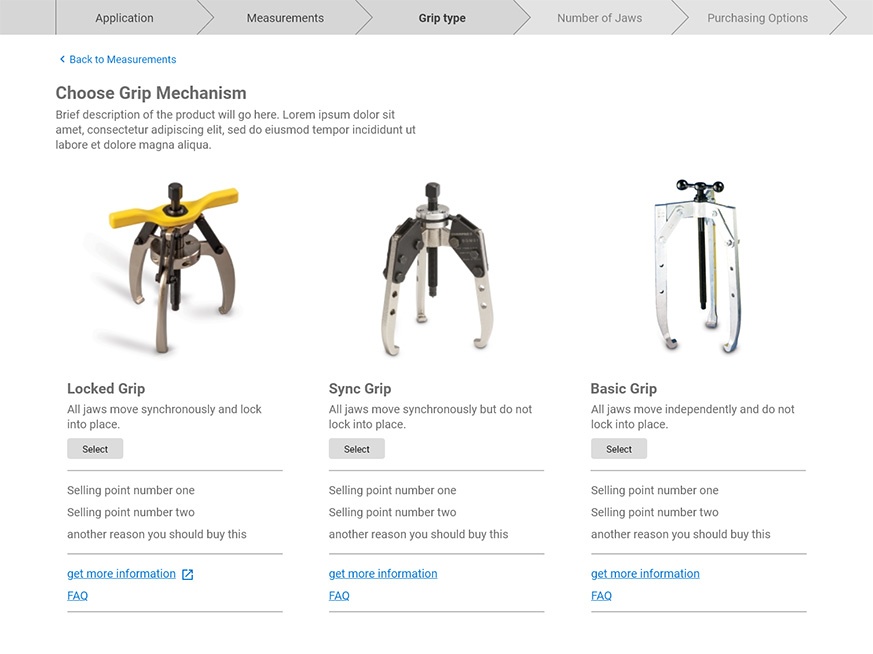Go to the Number of Jaws step
The image size is (873, 654).
point(600,17)
